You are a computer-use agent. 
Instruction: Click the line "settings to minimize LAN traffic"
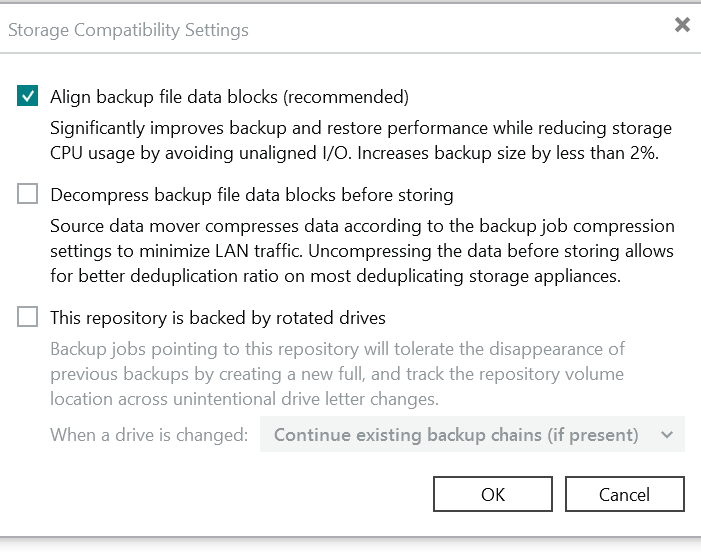(362, 250)
